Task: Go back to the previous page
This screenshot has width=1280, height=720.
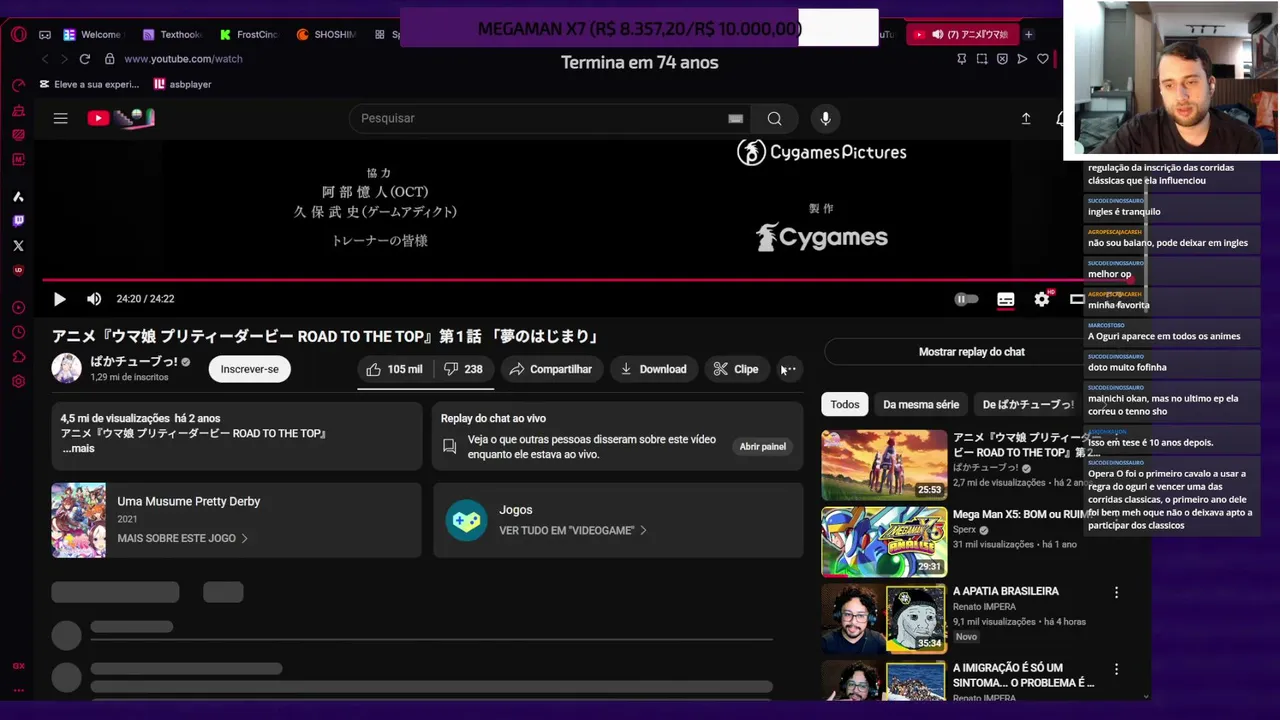Action: [x=45, y=59]
